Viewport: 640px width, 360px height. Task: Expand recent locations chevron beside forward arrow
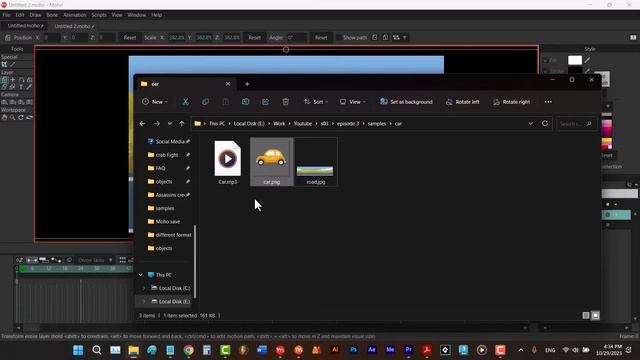point(169,124)
